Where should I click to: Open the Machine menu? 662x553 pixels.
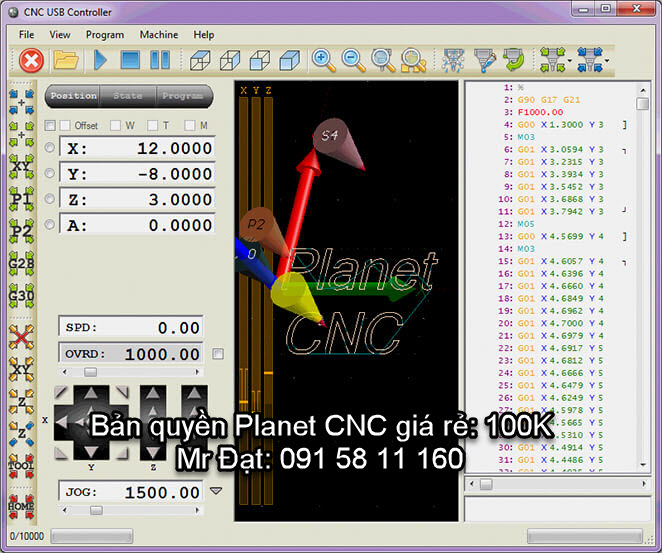point(159,35)
